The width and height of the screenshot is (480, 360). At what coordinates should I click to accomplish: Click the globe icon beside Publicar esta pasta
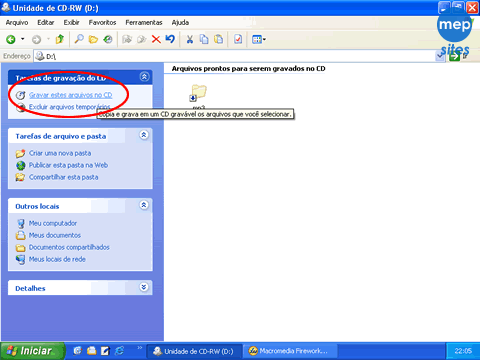21,165
